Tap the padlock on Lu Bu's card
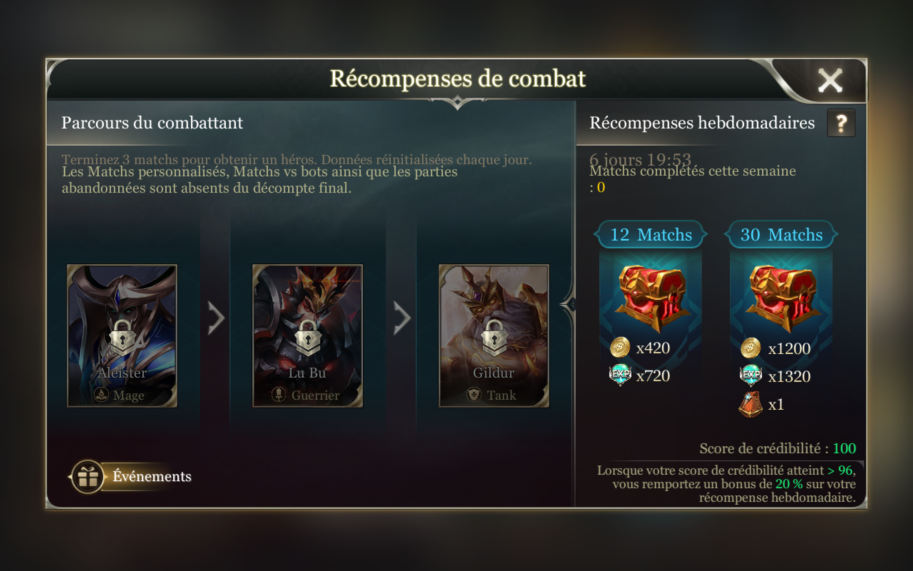This screenshot has width=913, height=571. [x=307, y=338]
